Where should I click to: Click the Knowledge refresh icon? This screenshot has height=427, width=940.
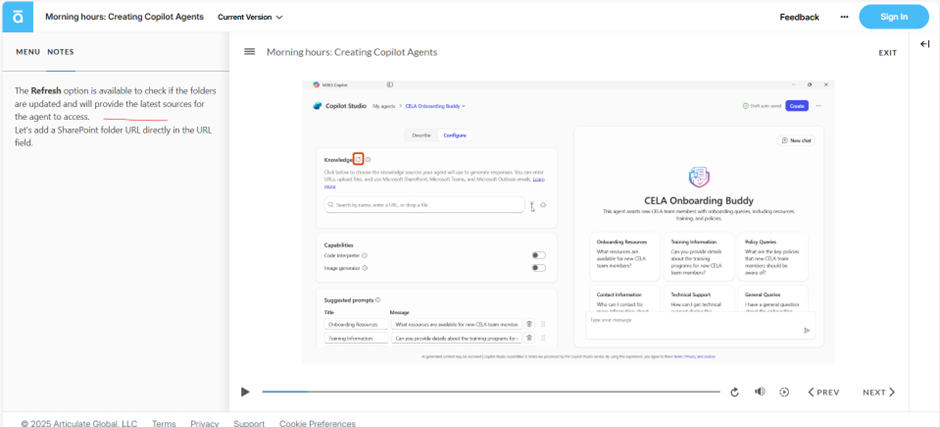358,160
